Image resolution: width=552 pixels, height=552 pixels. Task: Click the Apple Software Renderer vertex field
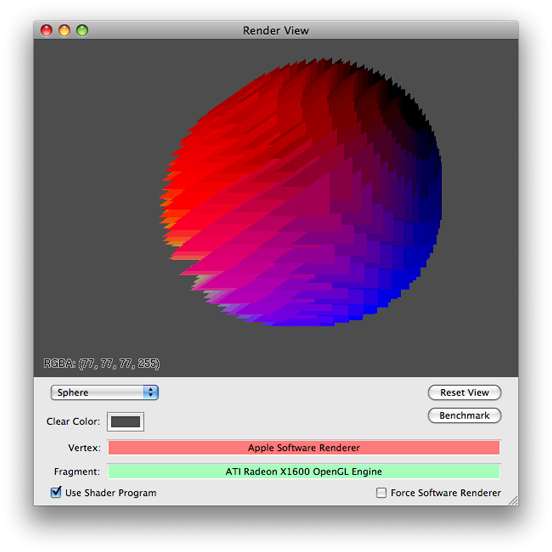coord(304,447)
